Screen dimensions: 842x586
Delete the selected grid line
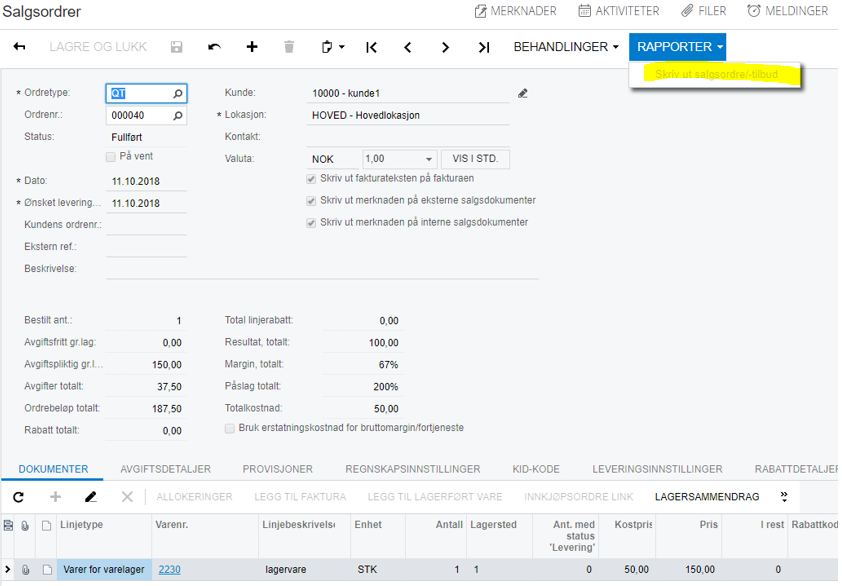coord(127,497)
